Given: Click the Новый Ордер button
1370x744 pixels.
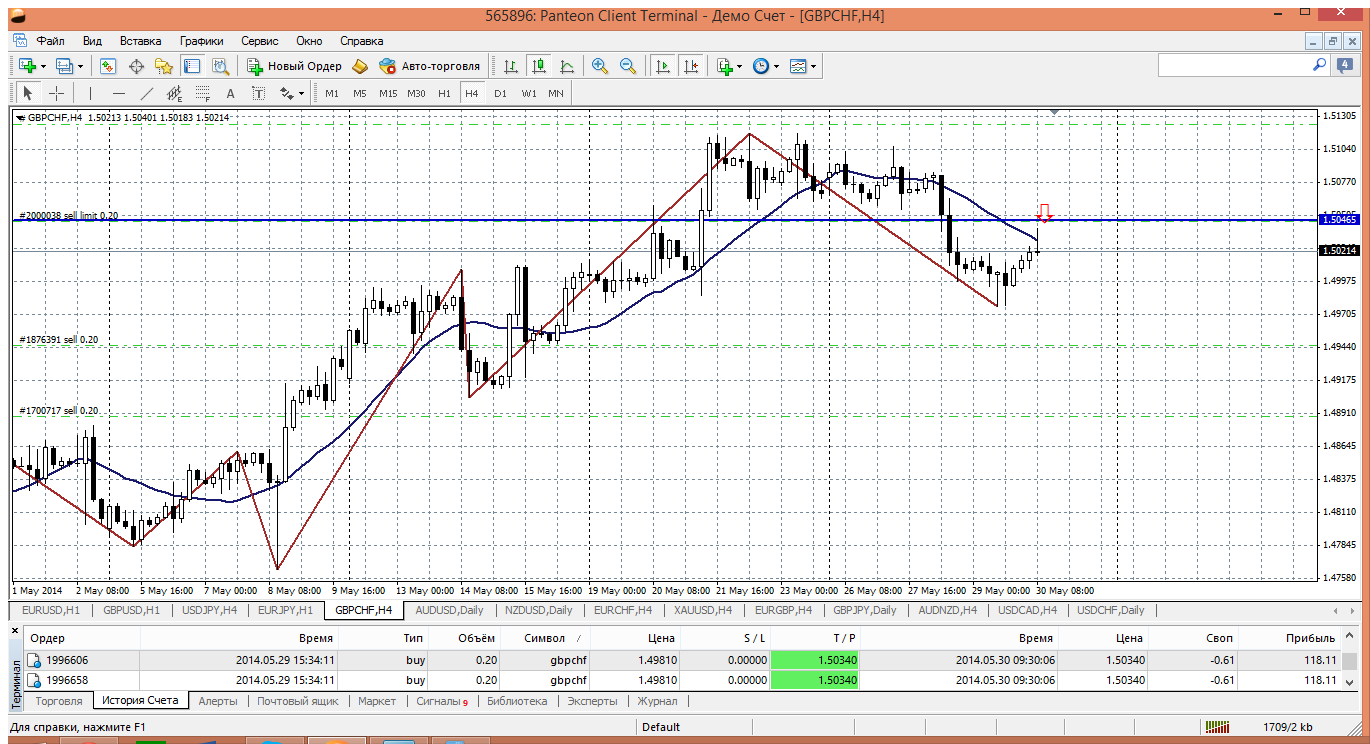Looking at the screenshot, I should pos(295,66).
